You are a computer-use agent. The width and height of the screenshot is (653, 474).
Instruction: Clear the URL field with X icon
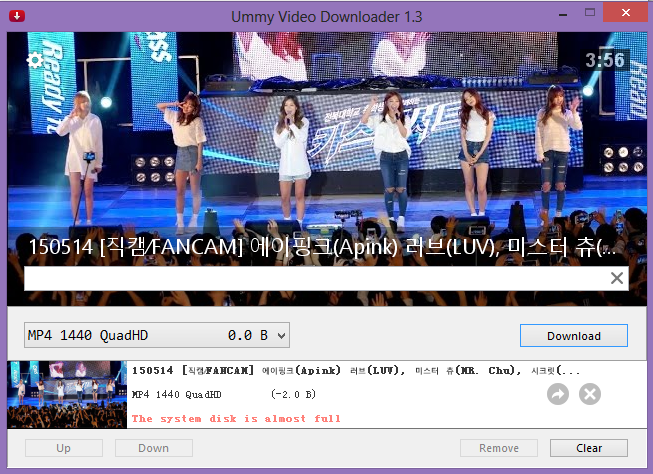[617, 278]
